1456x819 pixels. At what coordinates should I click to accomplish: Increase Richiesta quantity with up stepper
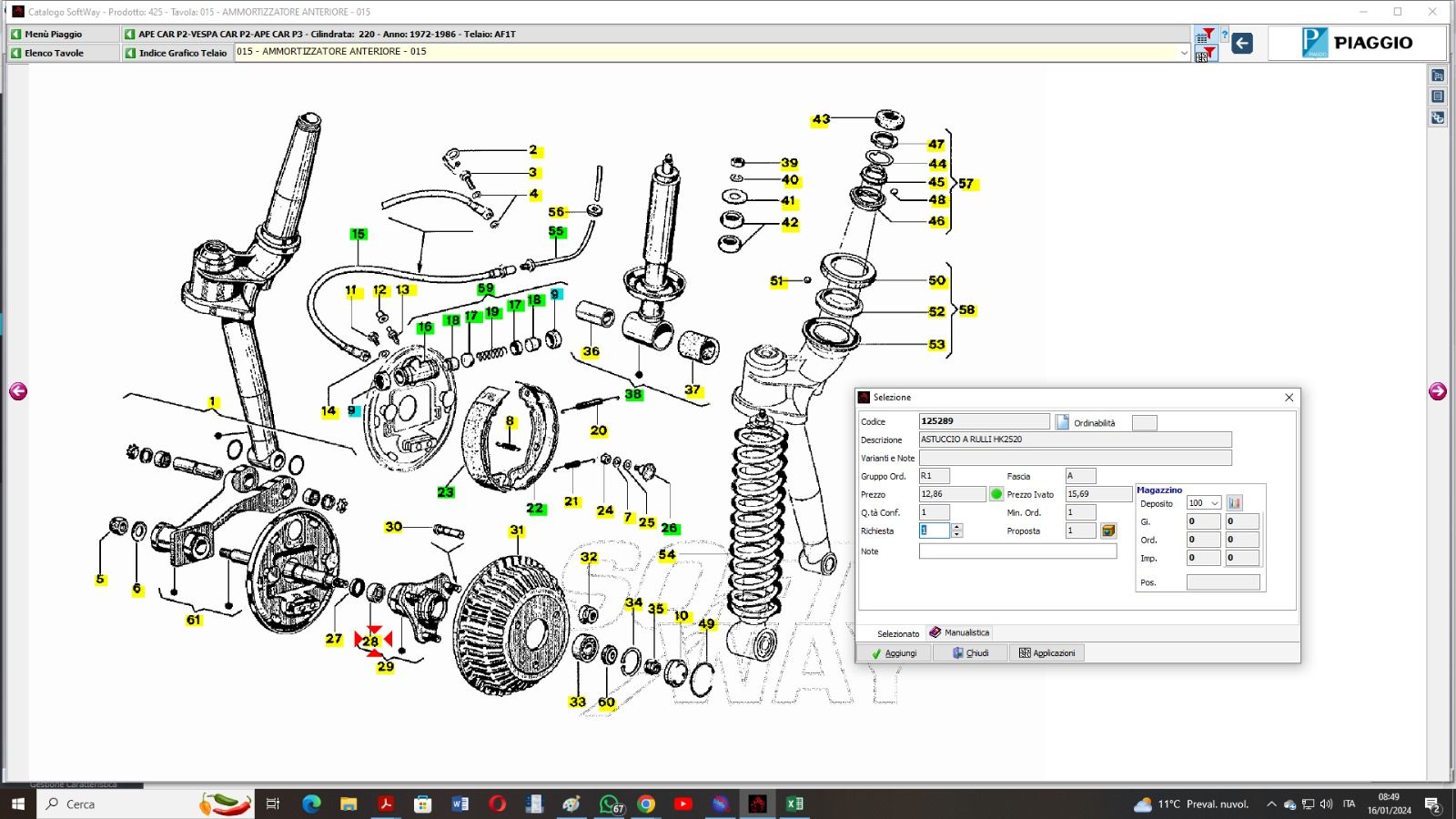click(956, 527)
